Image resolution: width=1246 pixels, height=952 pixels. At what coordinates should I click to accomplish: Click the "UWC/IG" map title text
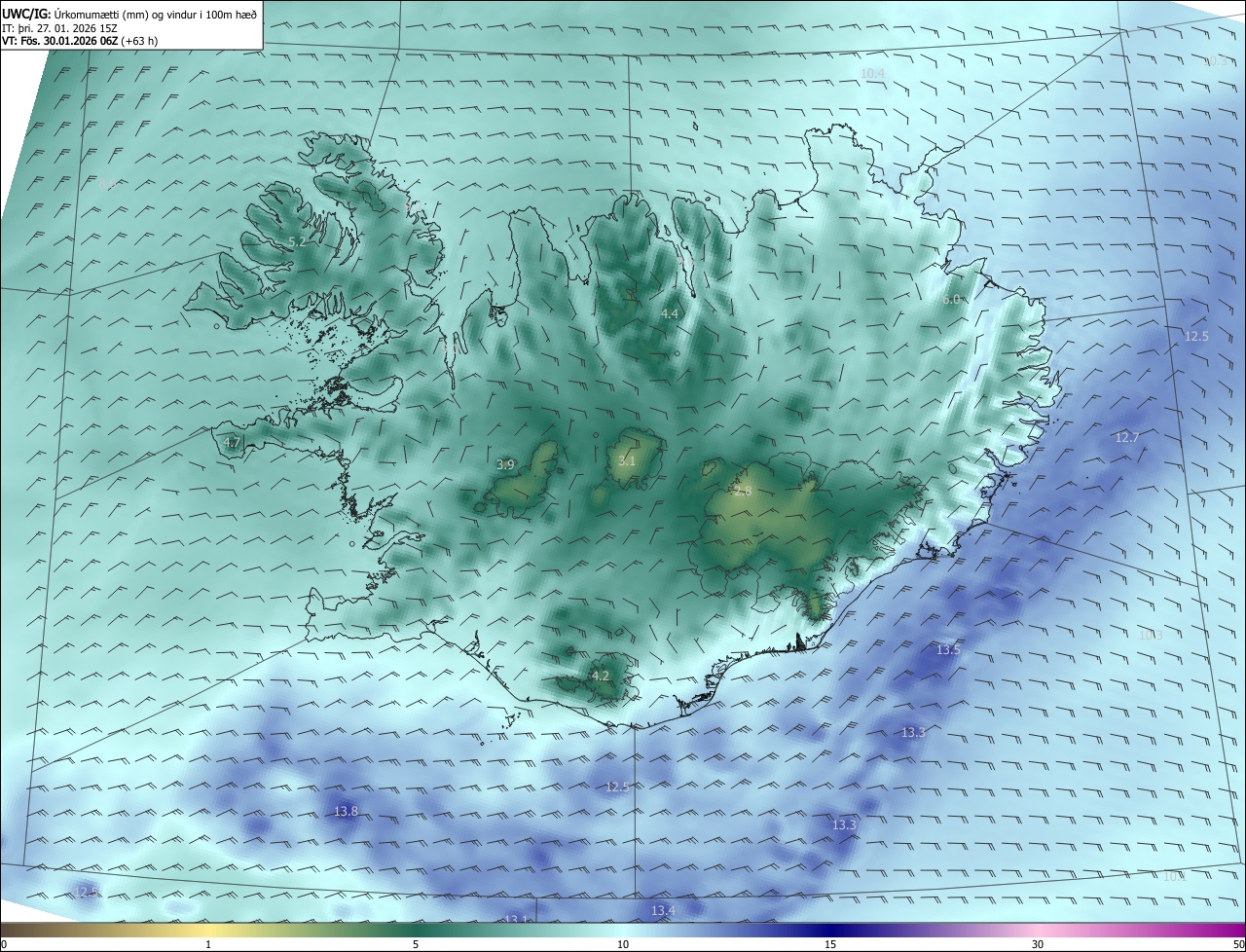coord(26,14)
